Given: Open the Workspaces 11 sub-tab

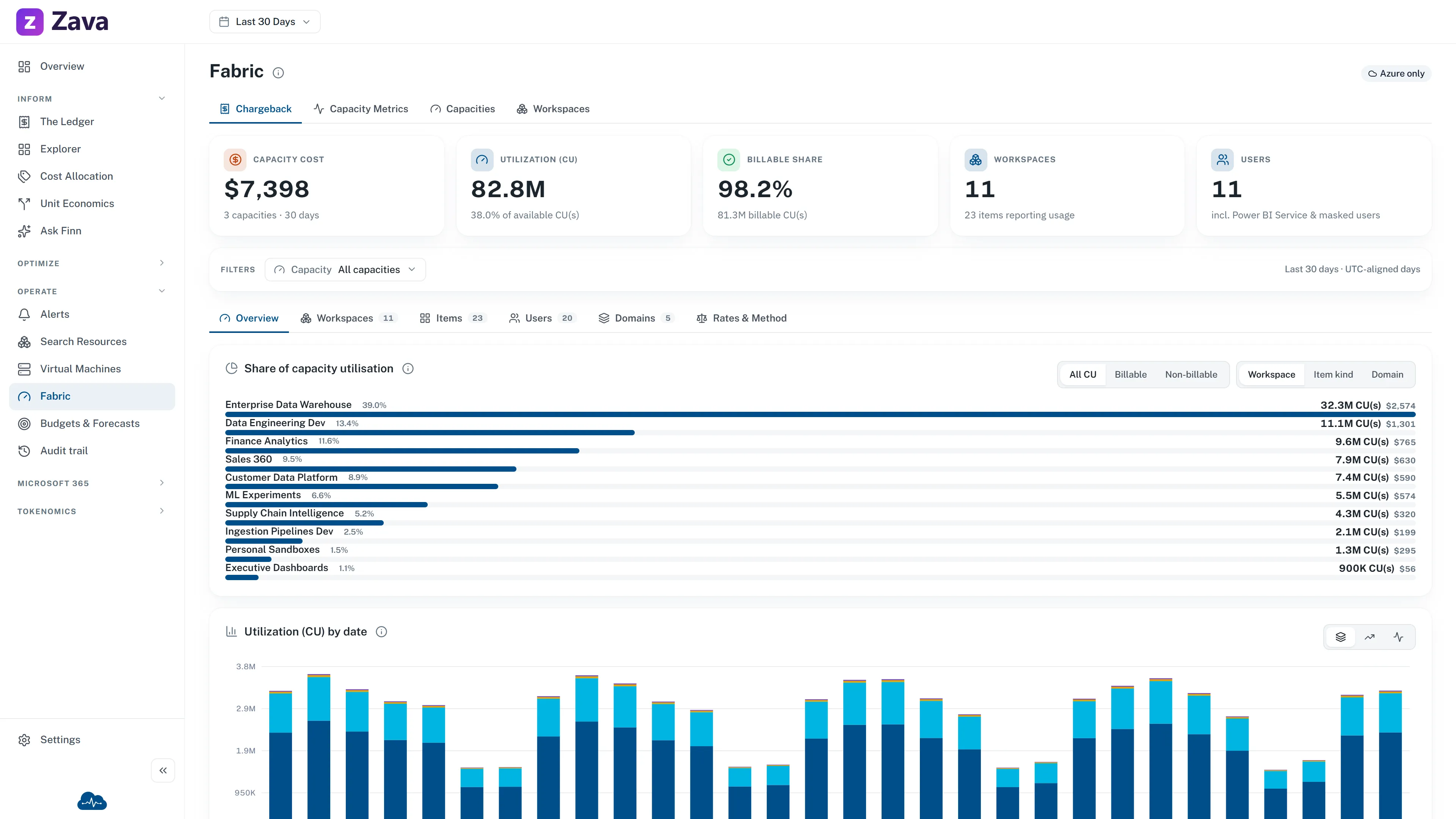Looking at the screenshot, I should pyautogui.click(x=349, y=318).
